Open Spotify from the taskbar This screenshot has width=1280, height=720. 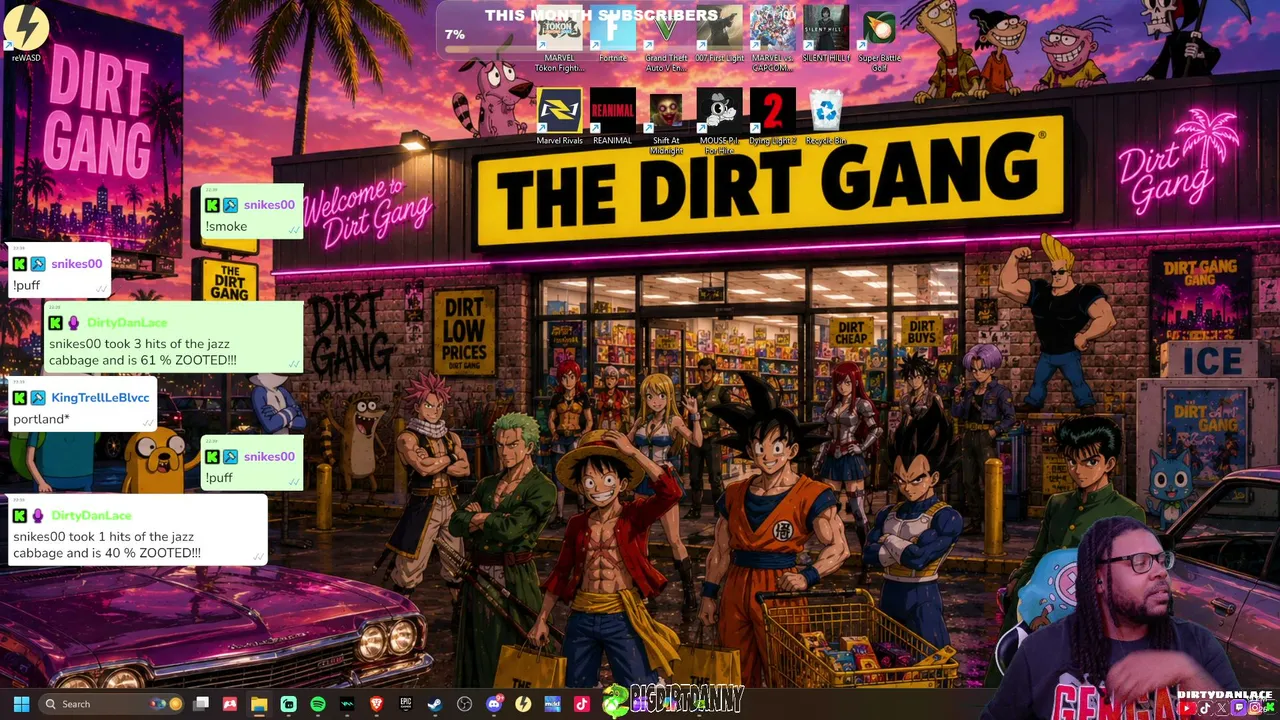(317, 704)
